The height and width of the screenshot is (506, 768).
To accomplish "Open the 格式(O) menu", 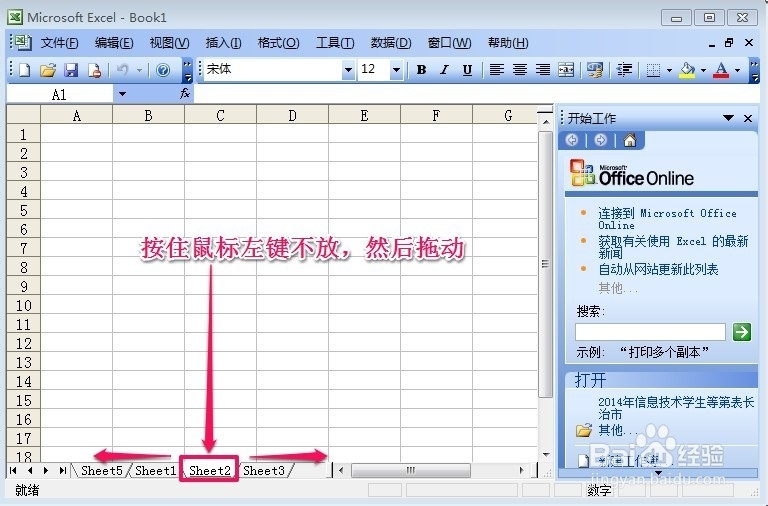I will (x=278, y=43).
